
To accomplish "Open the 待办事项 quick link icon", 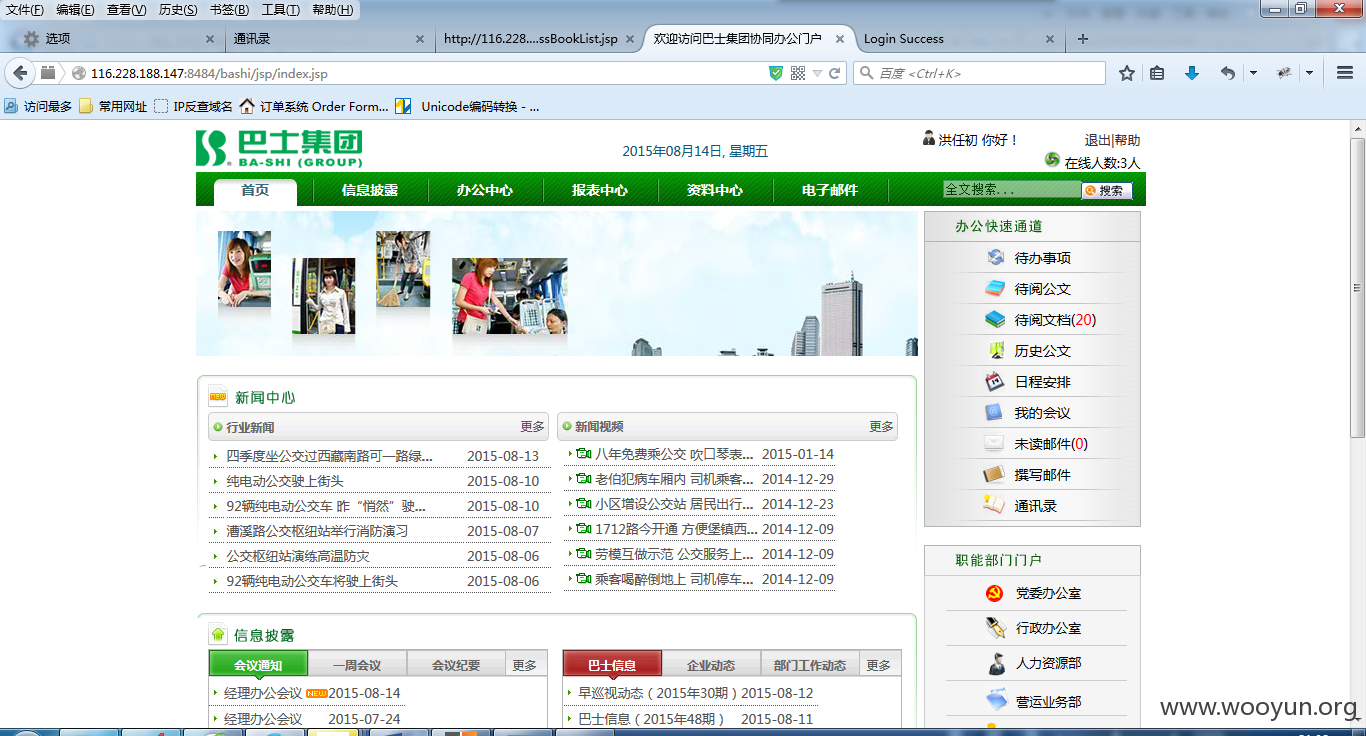I will [x=995, y=258].
